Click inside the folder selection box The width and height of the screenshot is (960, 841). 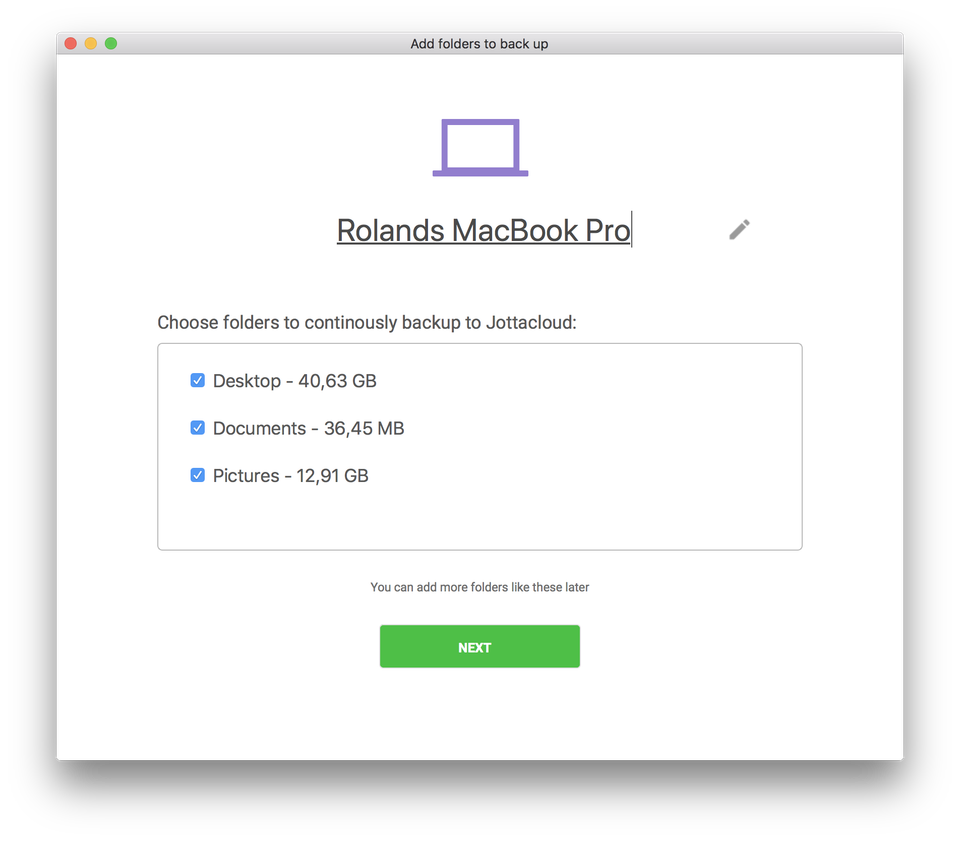pyautogui.click(x=479, y=520)
